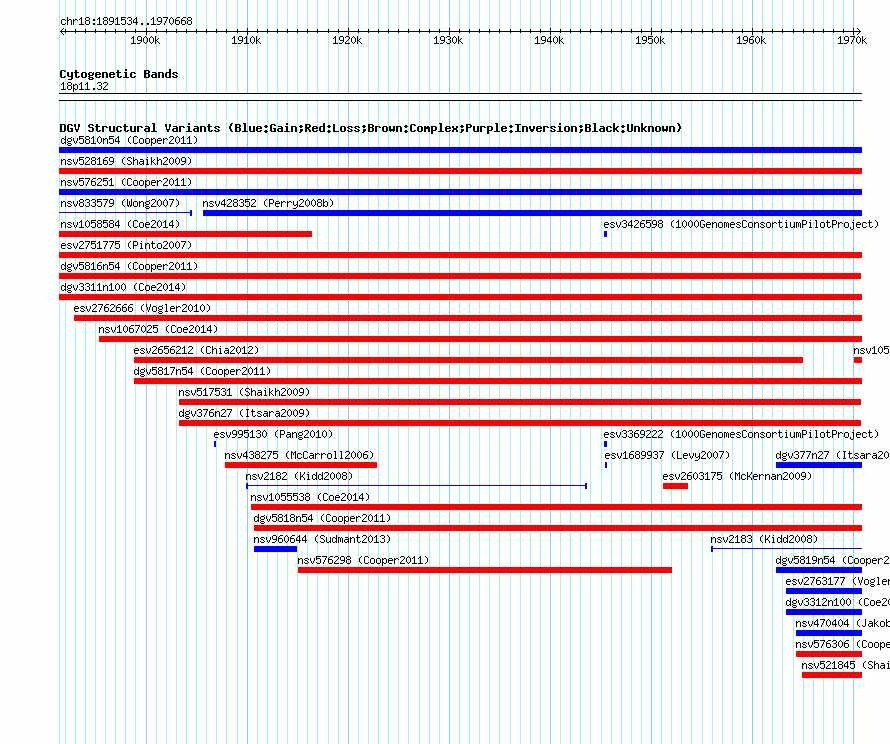Select the esv2603175 (McKernan2009) red bar
Image resolution: width=890 pixels, height=744 pixels.
click(675, 486)
